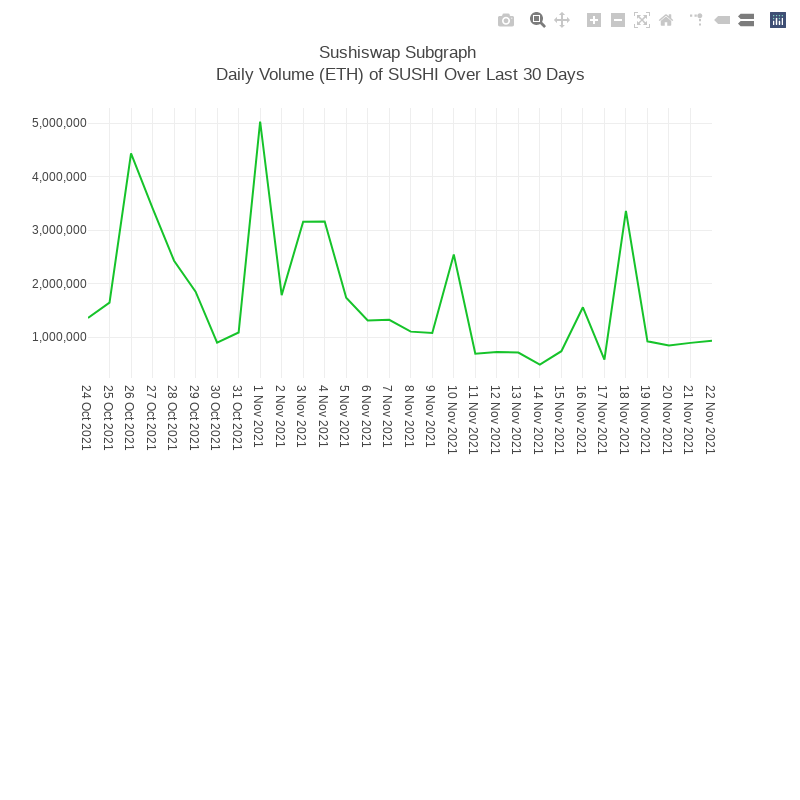Activate the Pan tool
The width and height of the screenshot is (800, 800).
point(562,20)
